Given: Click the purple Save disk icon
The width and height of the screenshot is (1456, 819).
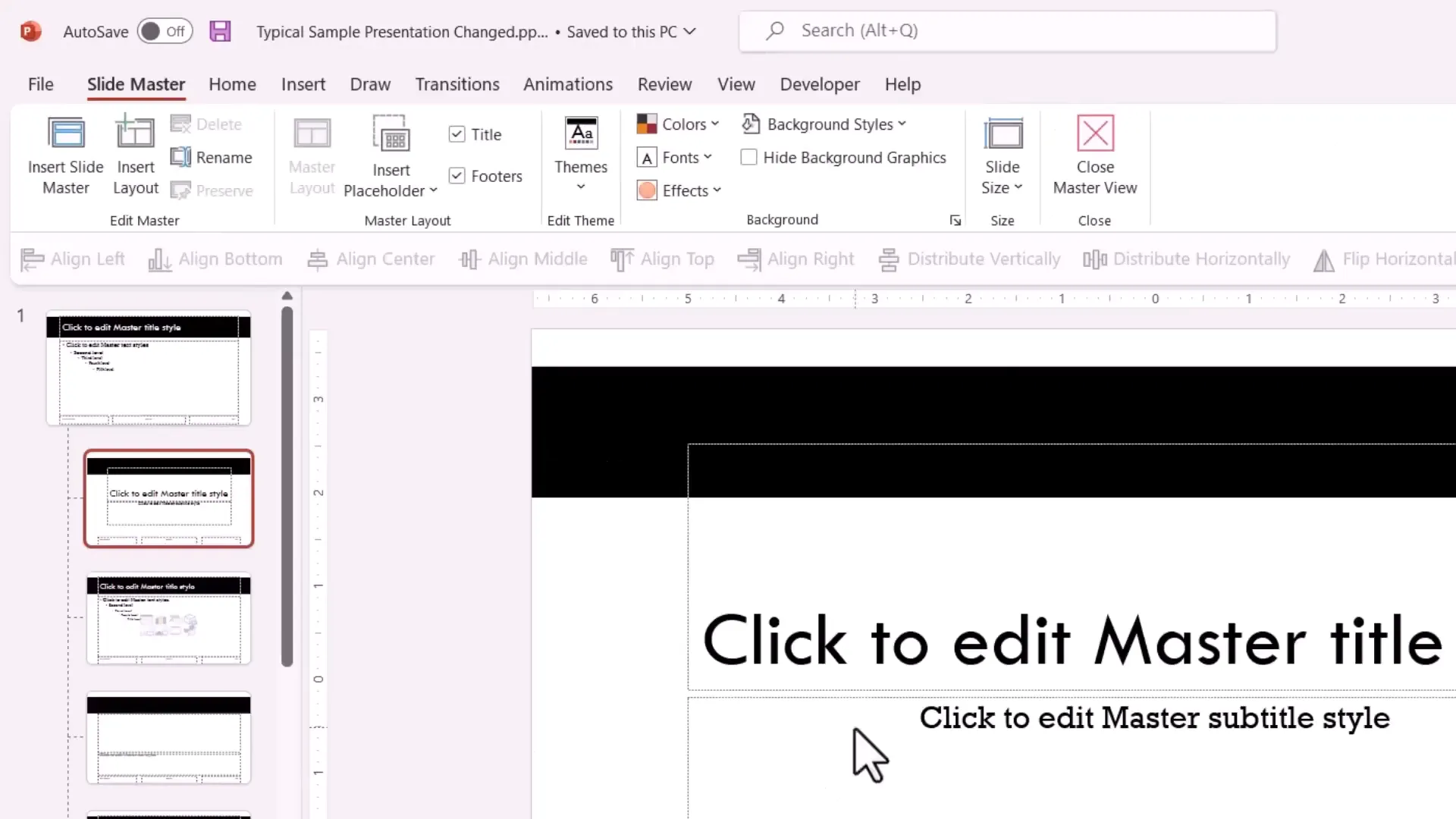Looking at the screenshot, I should [x=220, y=31].
